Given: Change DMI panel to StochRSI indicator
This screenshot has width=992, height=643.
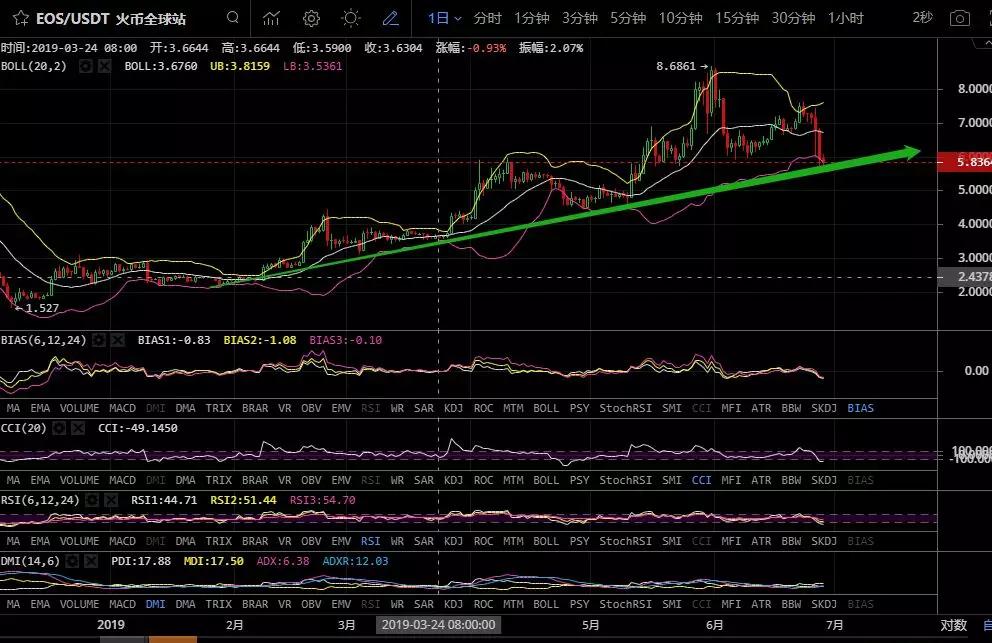Looking at the screenshot, I should (625, 604).
